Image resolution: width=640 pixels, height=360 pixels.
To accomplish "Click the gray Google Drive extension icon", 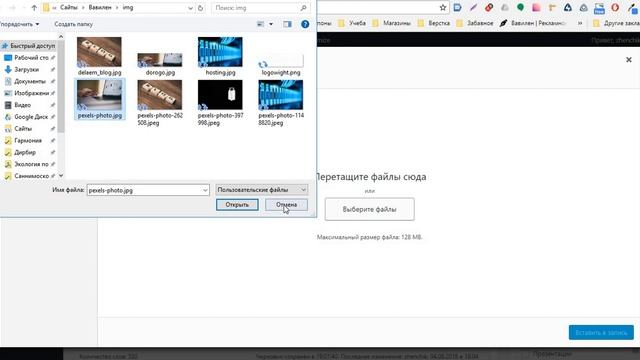I will pos(584,7).
